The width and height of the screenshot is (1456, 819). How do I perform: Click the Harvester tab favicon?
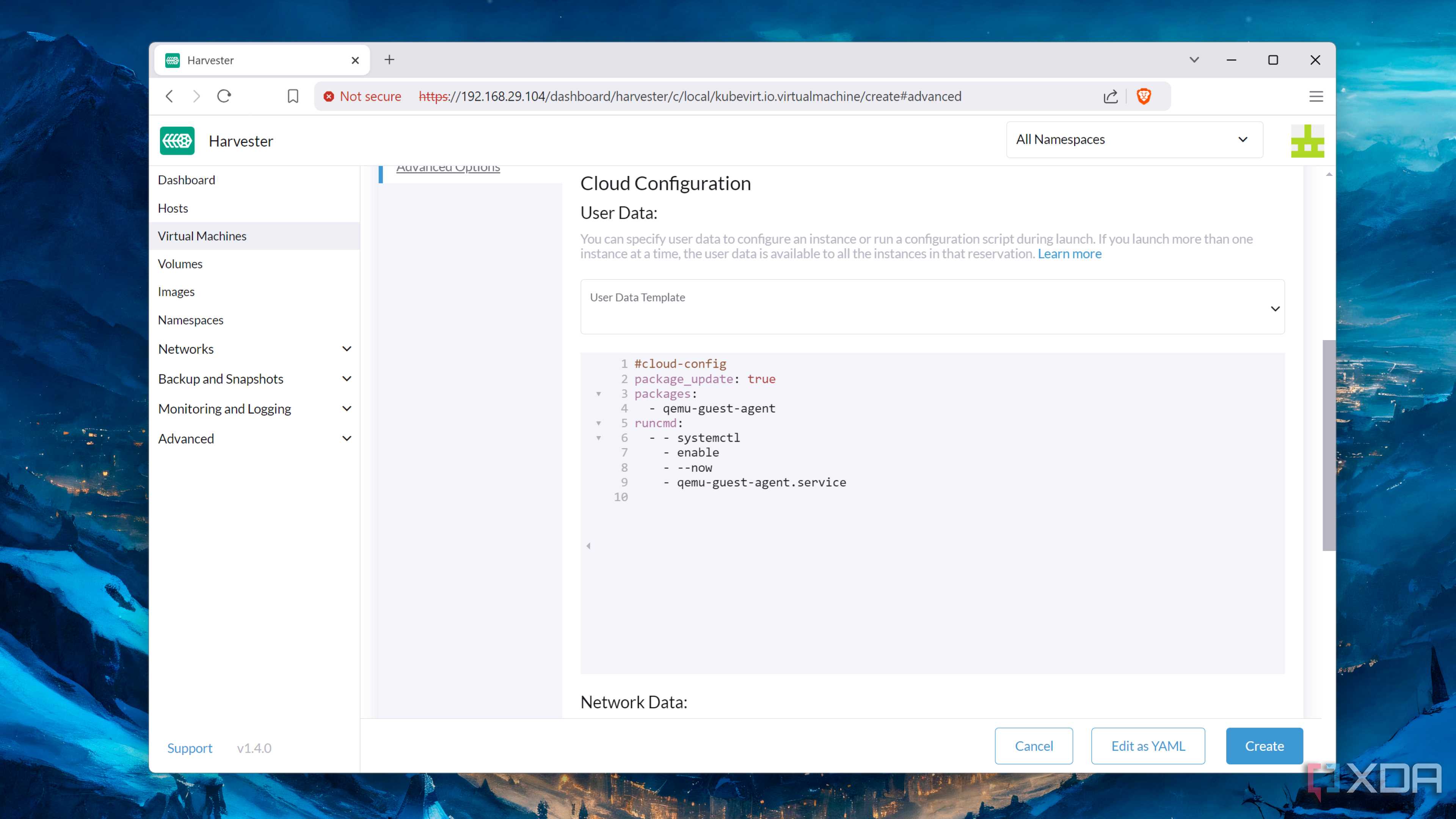[x=173, y=61]
